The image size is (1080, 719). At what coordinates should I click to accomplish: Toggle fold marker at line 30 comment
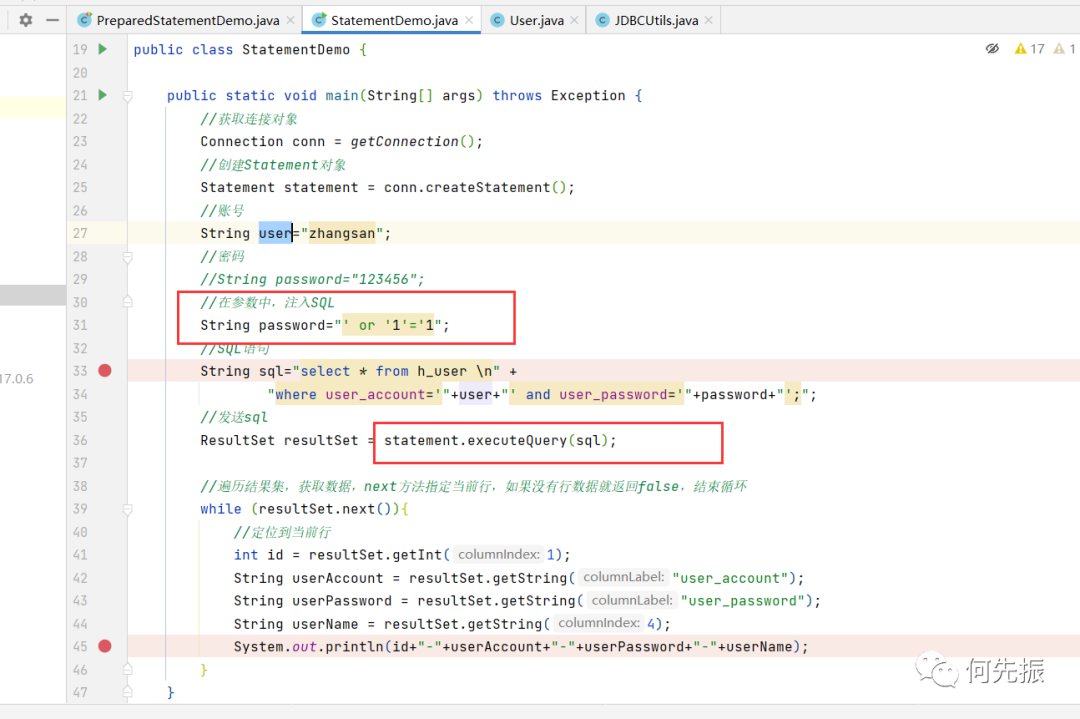click(x=127, y=302)
